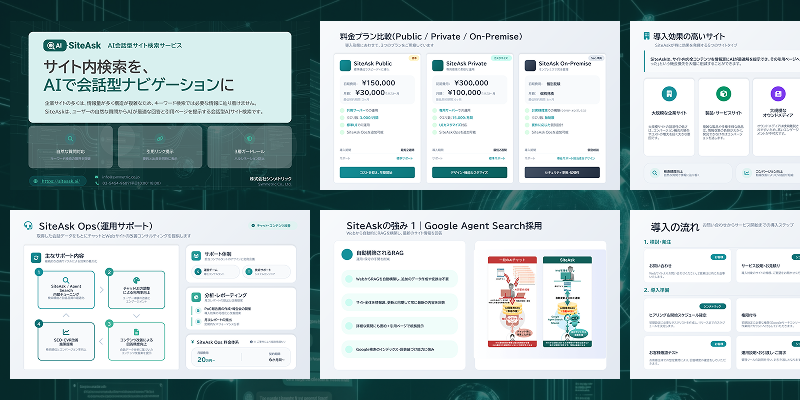
Task: Click the SiteAskの強み 1 slide title
Action: point(444,226)
